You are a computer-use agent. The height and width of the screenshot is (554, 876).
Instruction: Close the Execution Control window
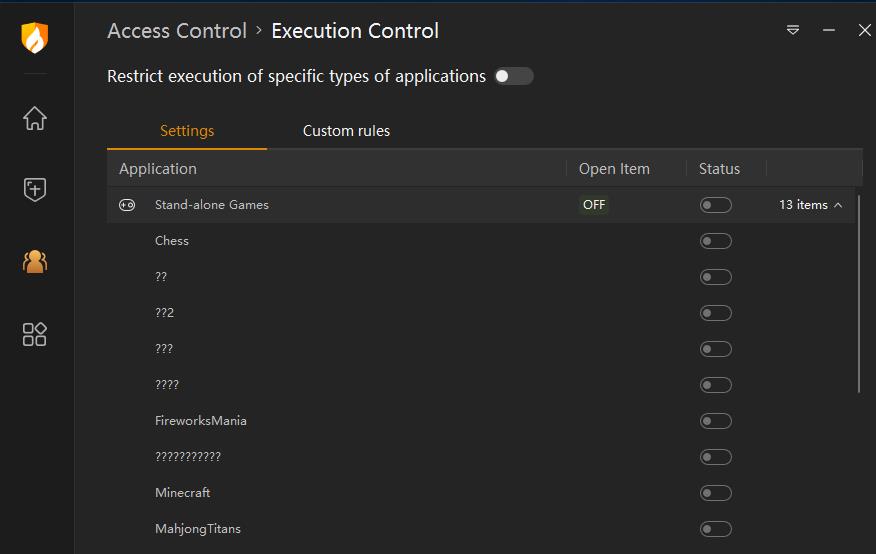point(864,30)
